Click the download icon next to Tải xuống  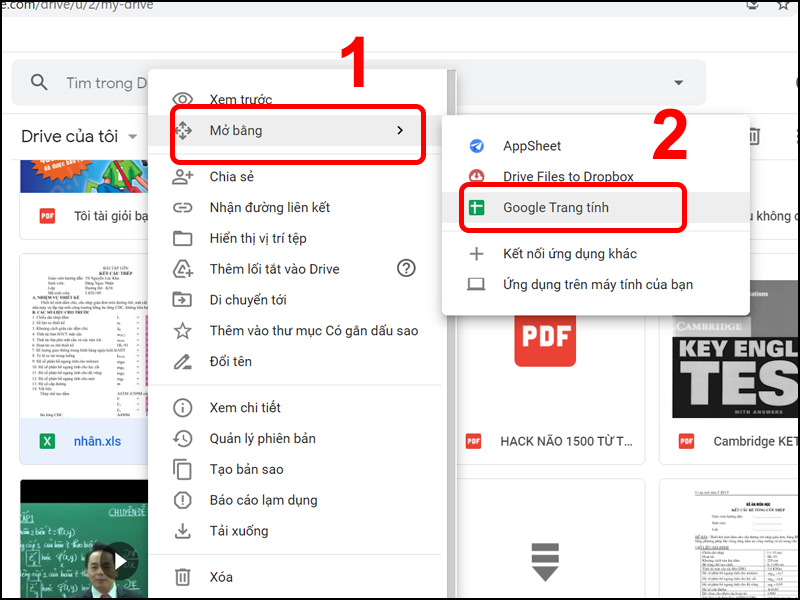(x=184, y=531)
